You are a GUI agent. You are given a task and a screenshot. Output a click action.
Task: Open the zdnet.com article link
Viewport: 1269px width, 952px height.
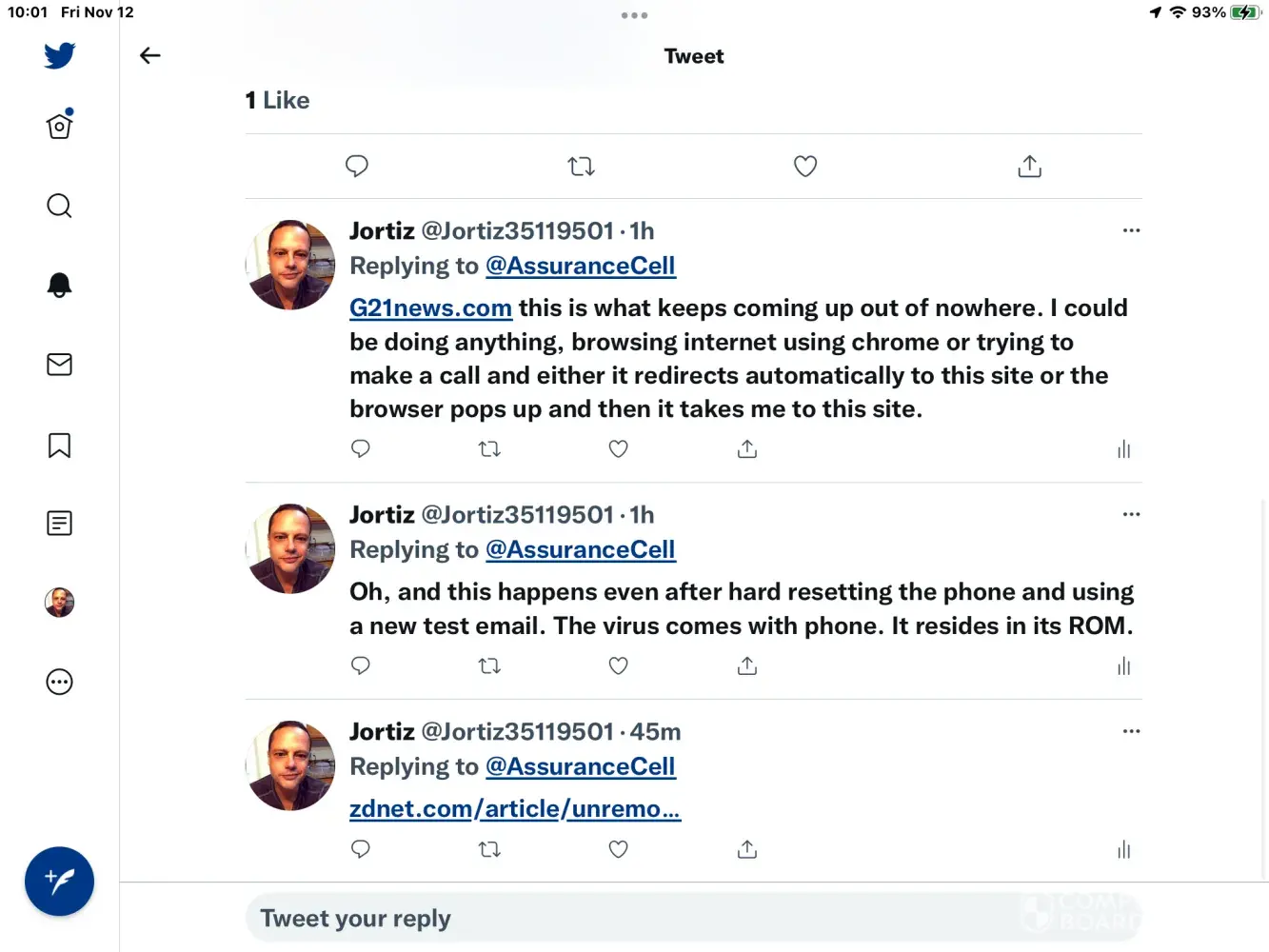(x=515, y=809)
